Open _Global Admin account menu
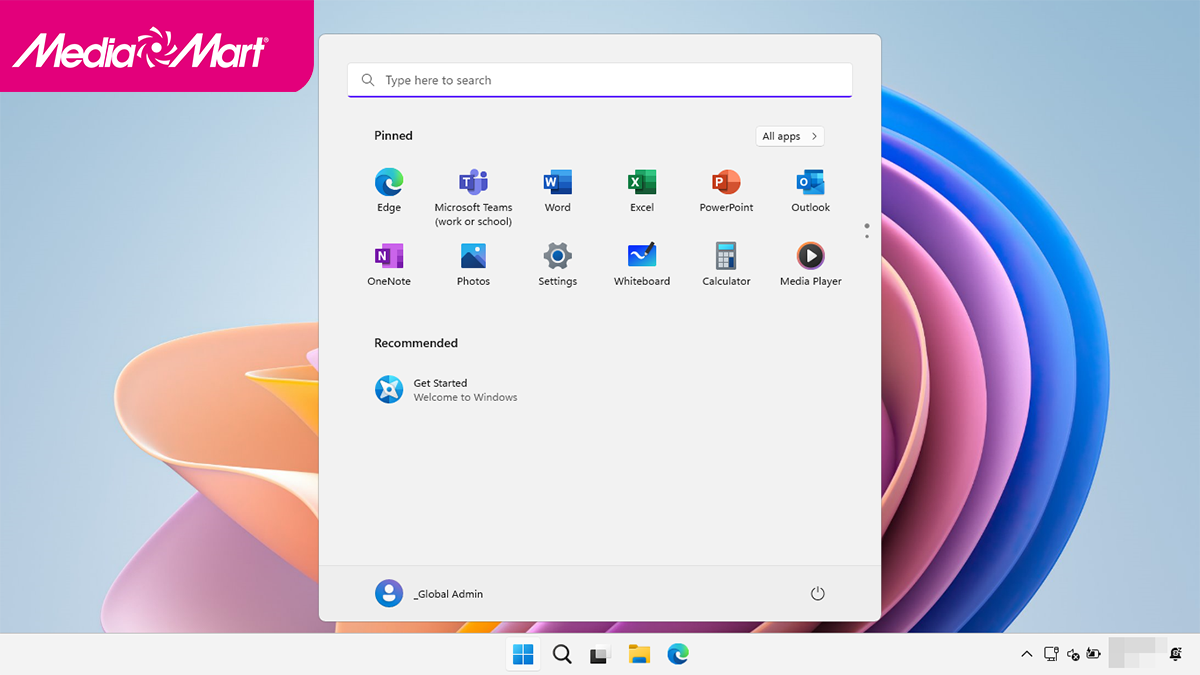1200x675 pixels. [430, 594]
